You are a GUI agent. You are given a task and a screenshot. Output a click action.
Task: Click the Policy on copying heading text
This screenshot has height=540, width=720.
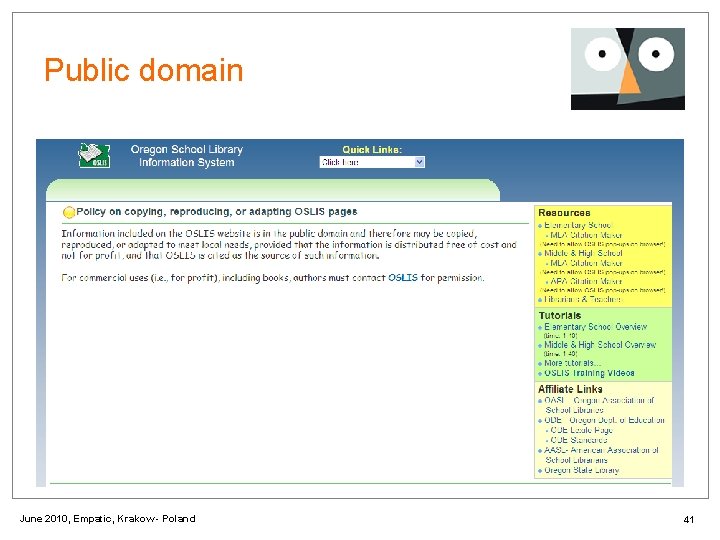217,212
